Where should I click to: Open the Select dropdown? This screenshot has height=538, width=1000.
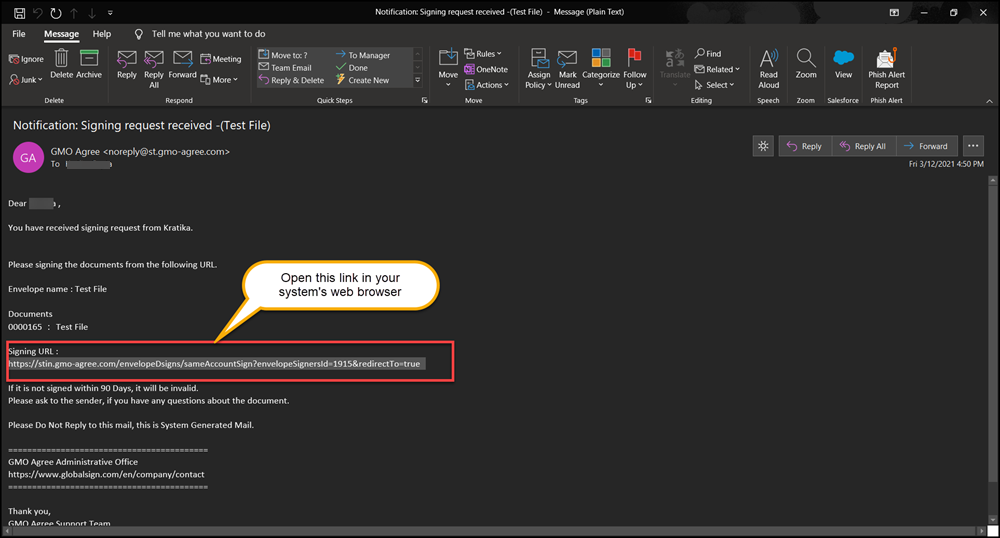point(714,85)
